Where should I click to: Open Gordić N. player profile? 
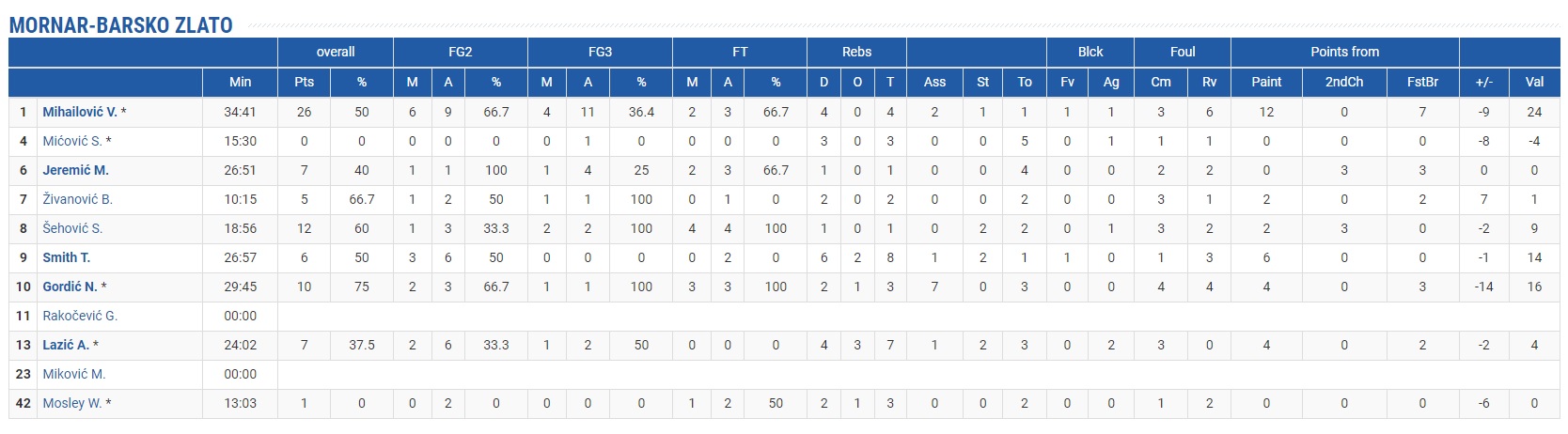click(x=70, y=287)
